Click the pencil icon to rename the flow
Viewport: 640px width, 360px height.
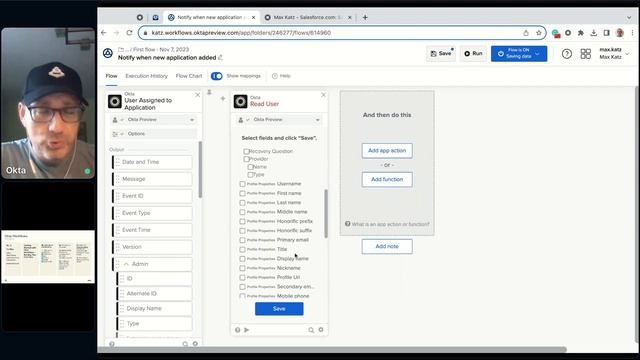[220, 58]
